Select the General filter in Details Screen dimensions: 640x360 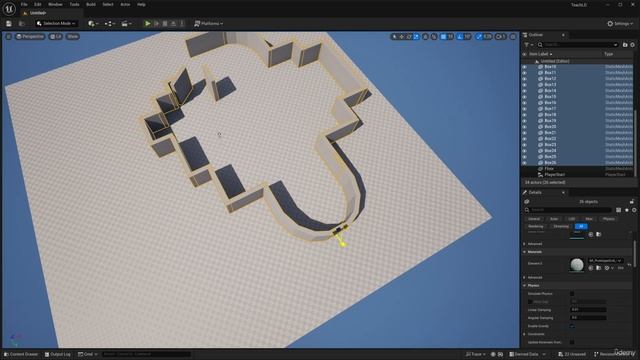pyautogui.click(x=534, y=219)
